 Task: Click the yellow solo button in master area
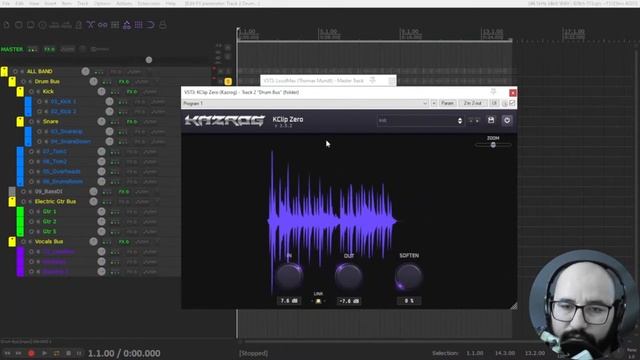[228, 82]
